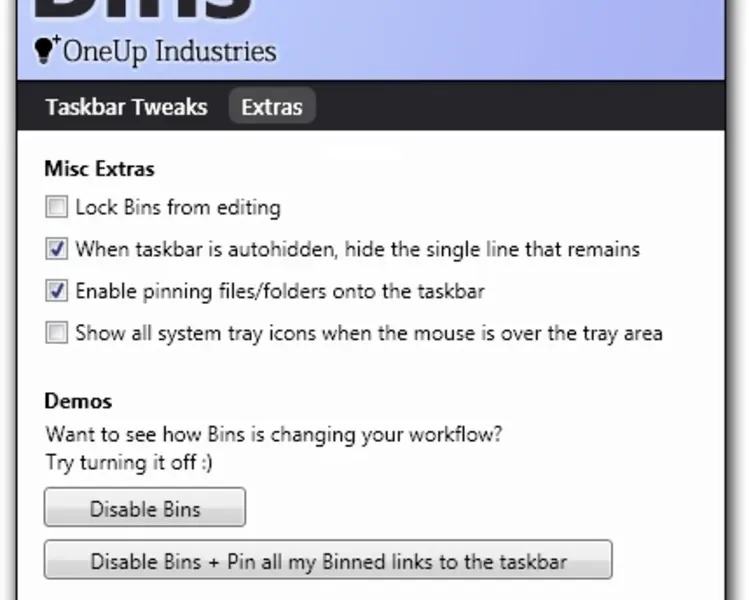Switch to the Taskbar Tweaks tab
This screenshot has width=749, height=600.
pos(126,107)
